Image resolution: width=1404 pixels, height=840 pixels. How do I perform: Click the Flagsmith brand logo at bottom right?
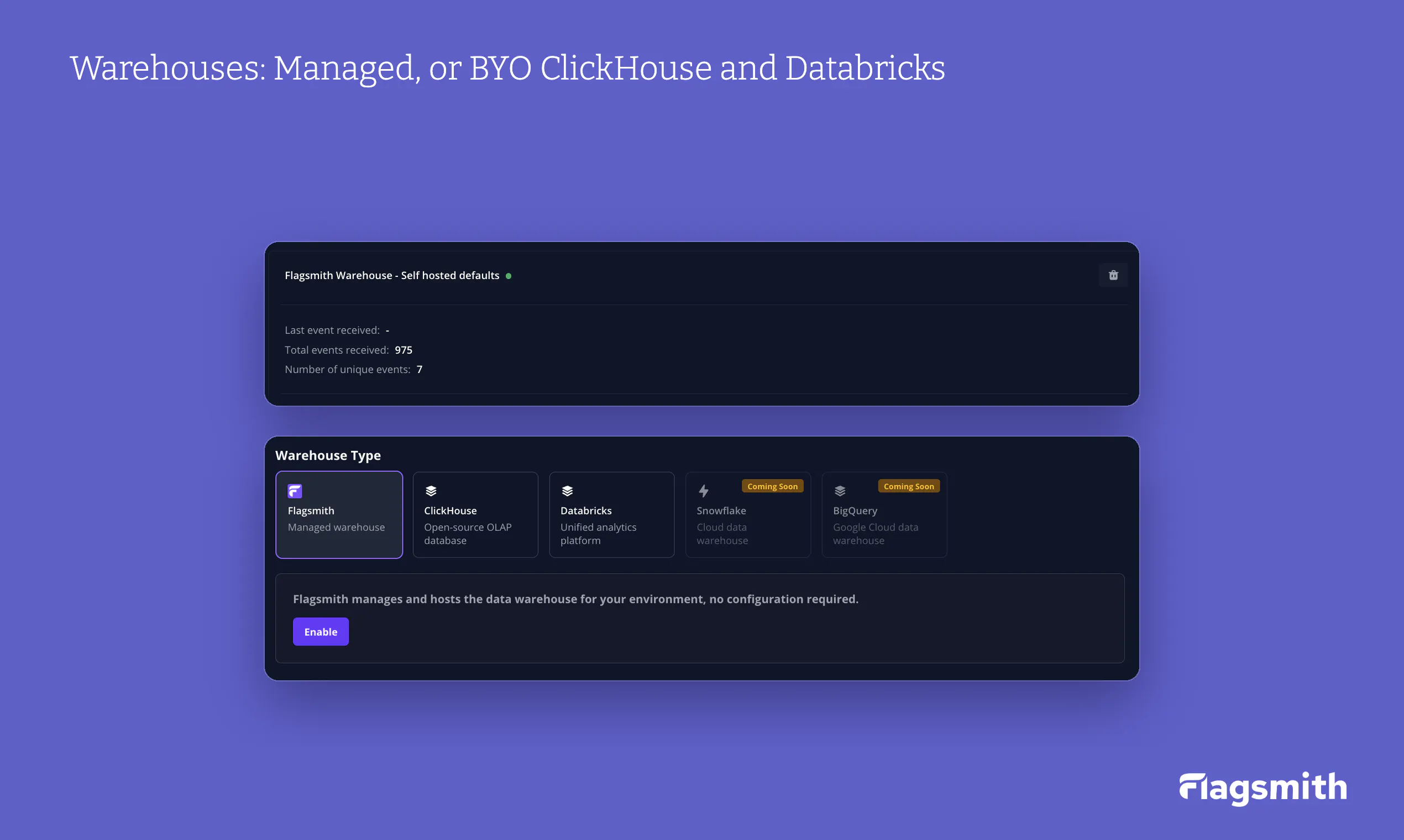(1263, 788)
